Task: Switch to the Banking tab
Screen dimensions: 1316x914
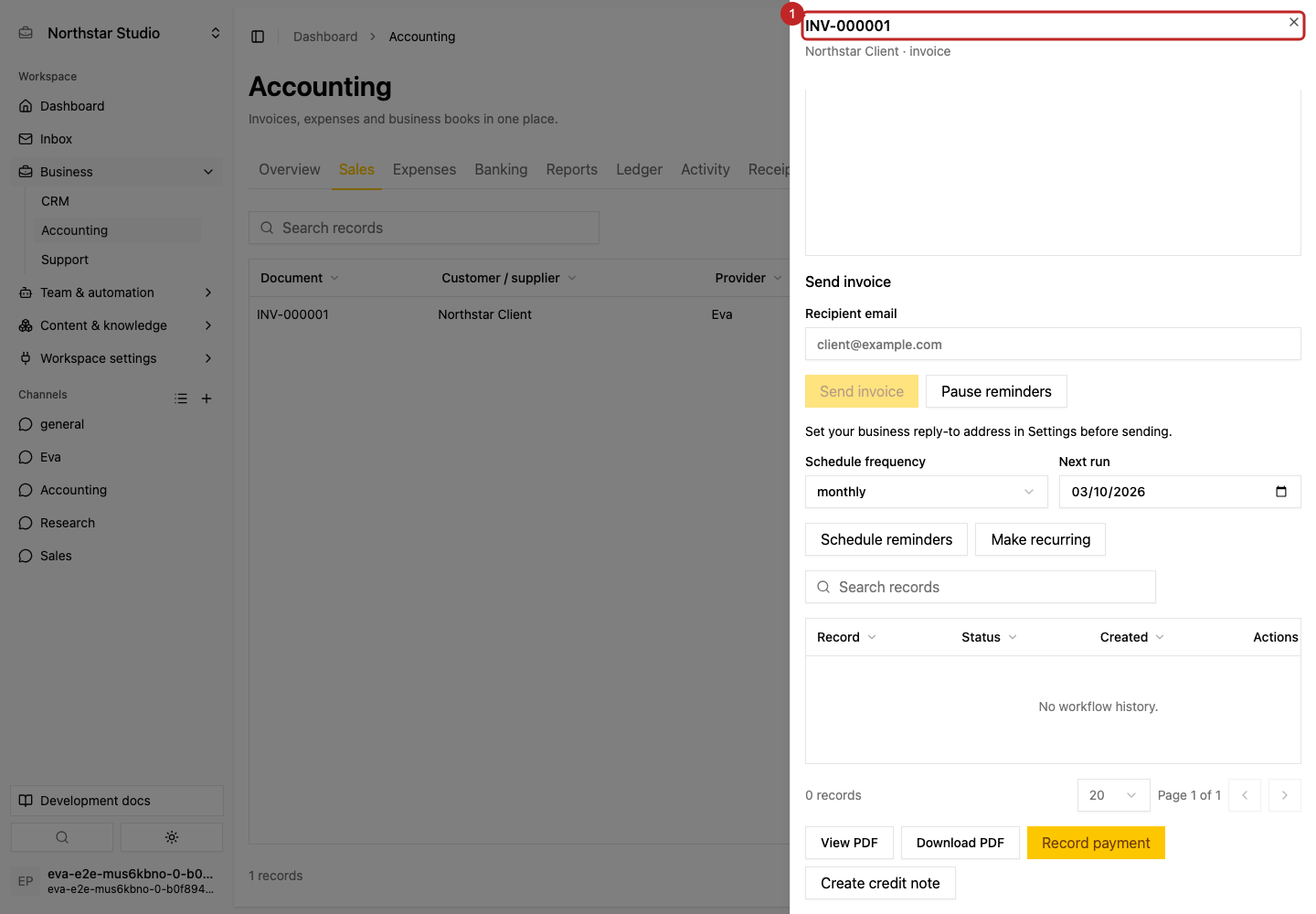Action: pos(501,170)
